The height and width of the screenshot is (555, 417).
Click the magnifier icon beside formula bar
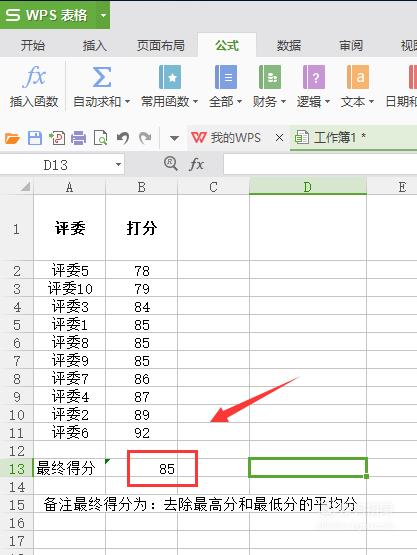click(171, 164)
